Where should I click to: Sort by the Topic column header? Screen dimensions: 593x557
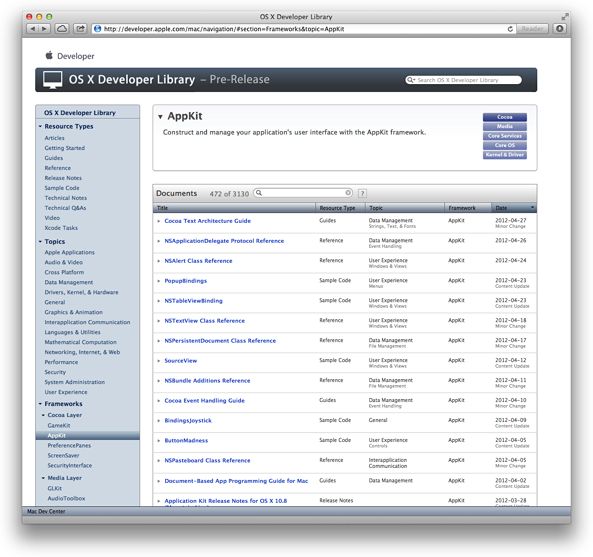404,208
